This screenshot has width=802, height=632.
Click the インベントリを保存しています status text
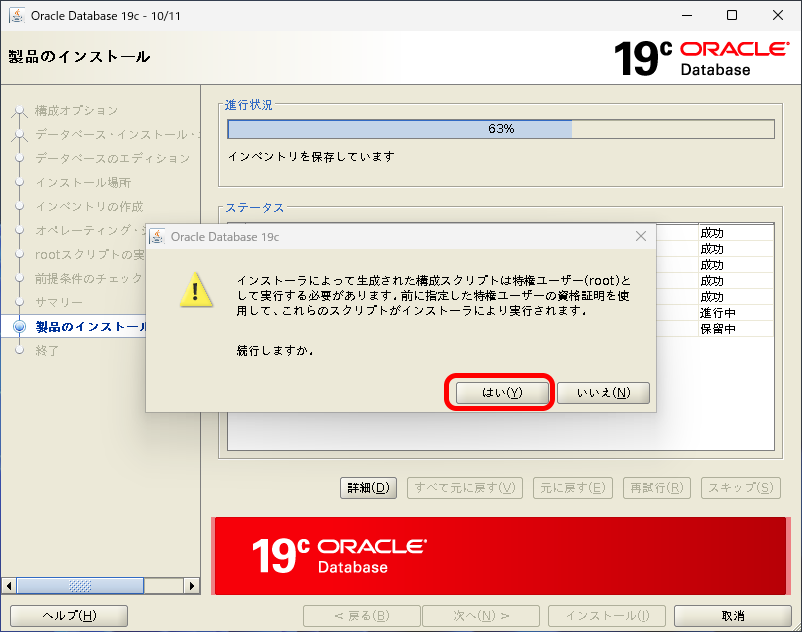coord(311,156)
